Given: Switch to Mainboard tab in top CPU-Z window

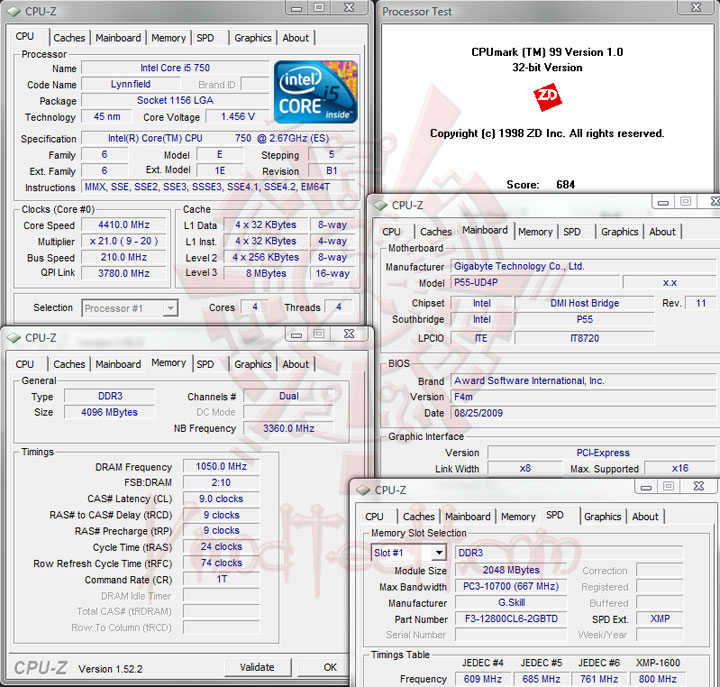Looking at the screenshot, I should [118, 38].
